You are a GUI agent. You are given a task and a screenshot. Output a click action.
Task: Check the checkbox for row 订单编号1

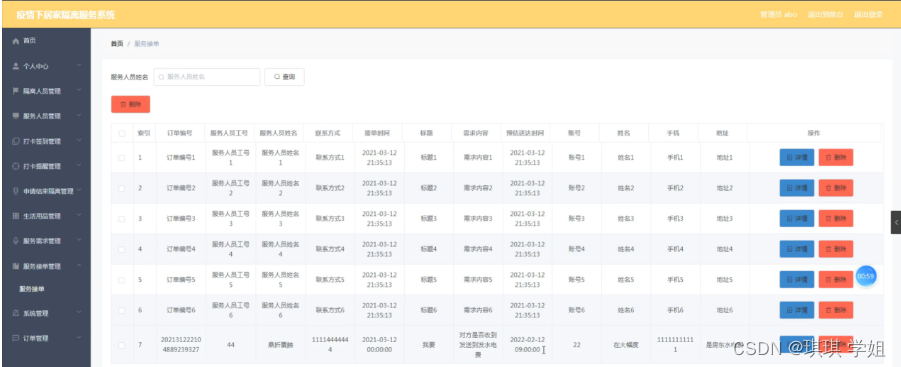click(x=121, y=157)
